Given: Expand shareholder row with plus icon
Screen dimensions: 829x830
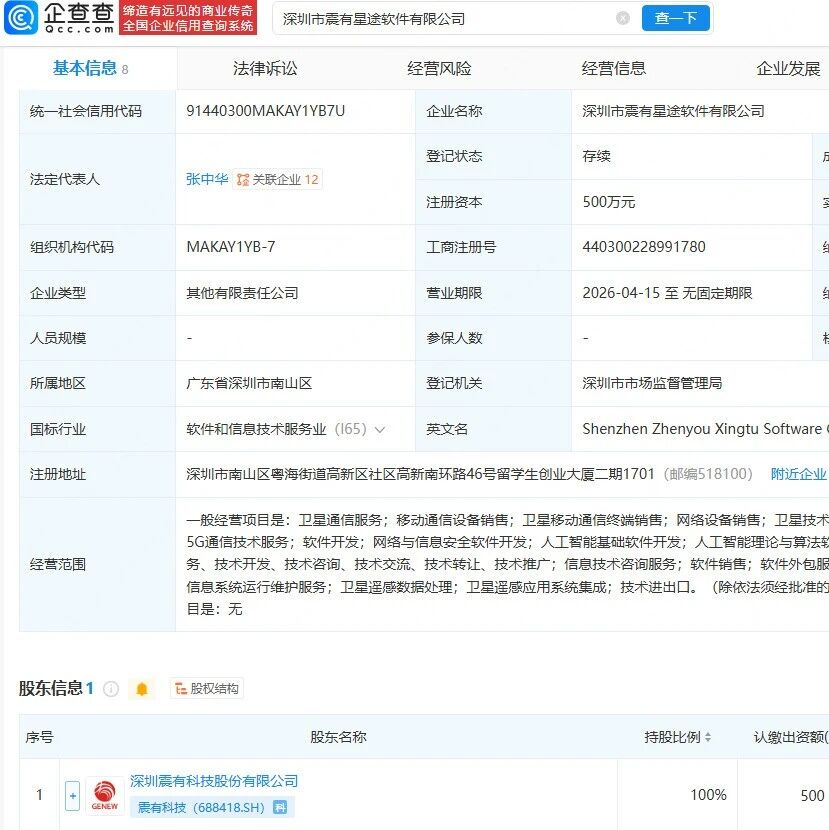Looking at the screenshot, I should [72, 795].
